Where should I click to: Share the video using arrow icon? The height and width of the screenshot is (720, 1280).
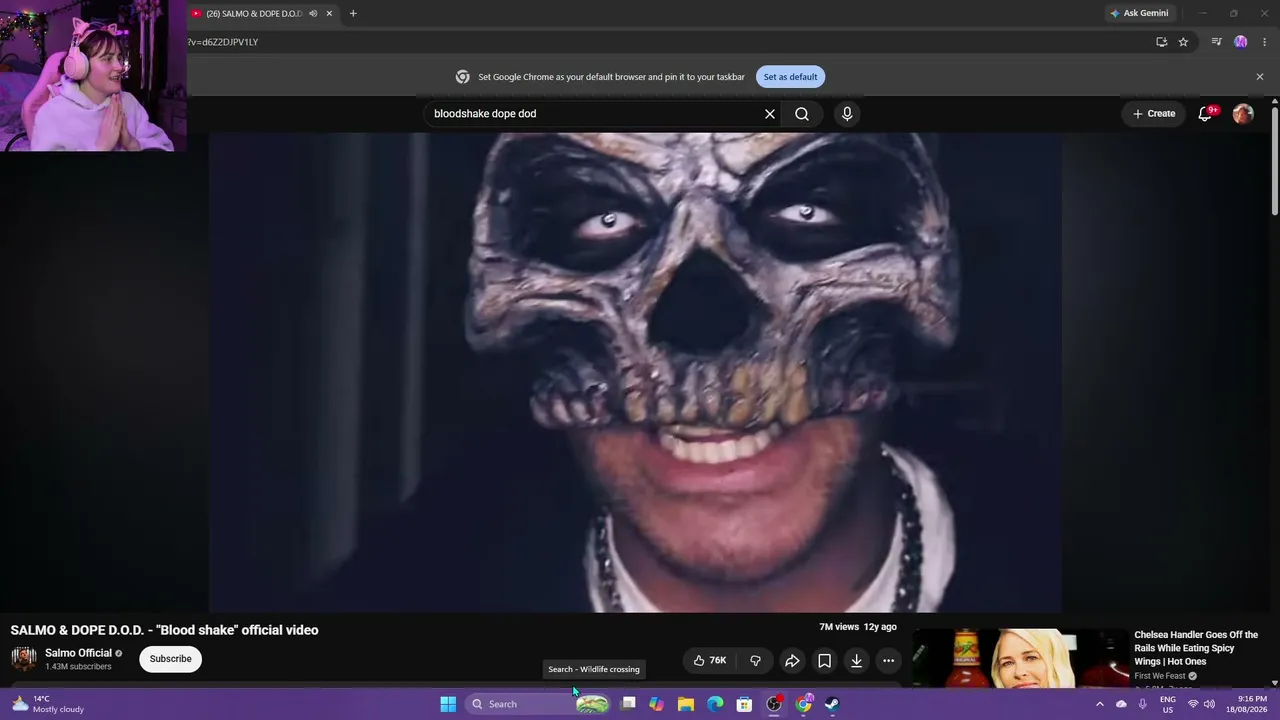[x=792, y=660]
